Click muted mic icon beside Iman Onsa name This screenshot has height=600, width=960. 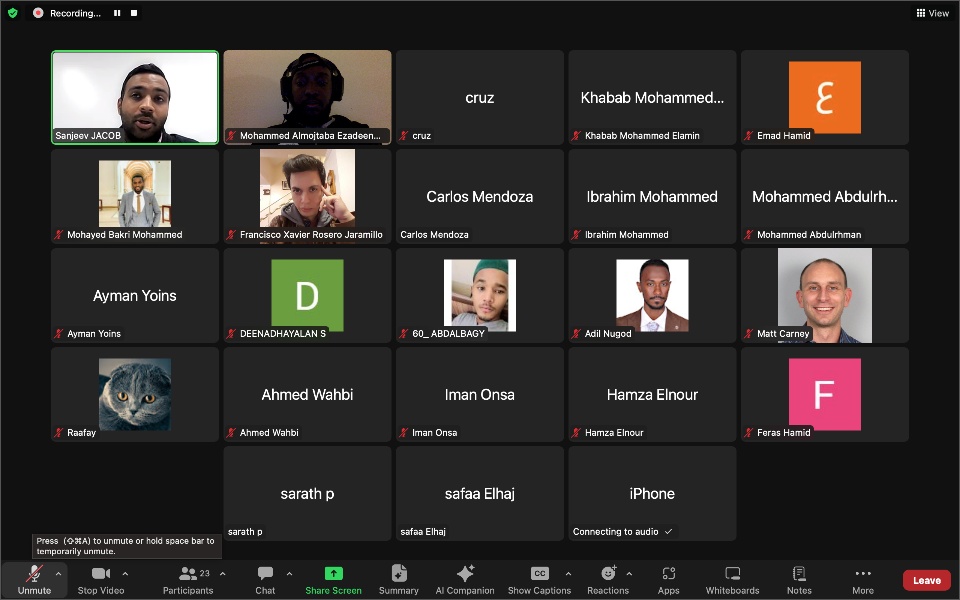click(403, 433)
